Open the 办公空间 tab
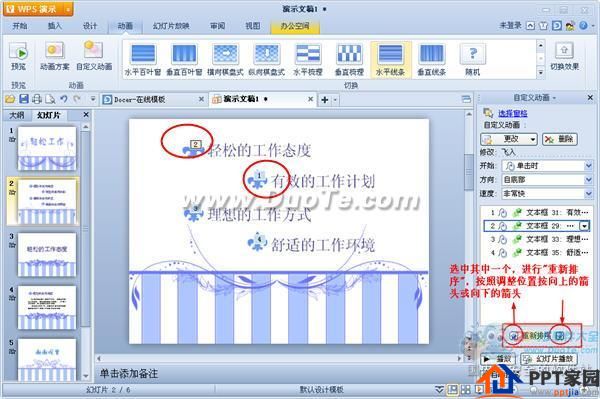This screenshot has width=600, height=399. tap(295, 26)
